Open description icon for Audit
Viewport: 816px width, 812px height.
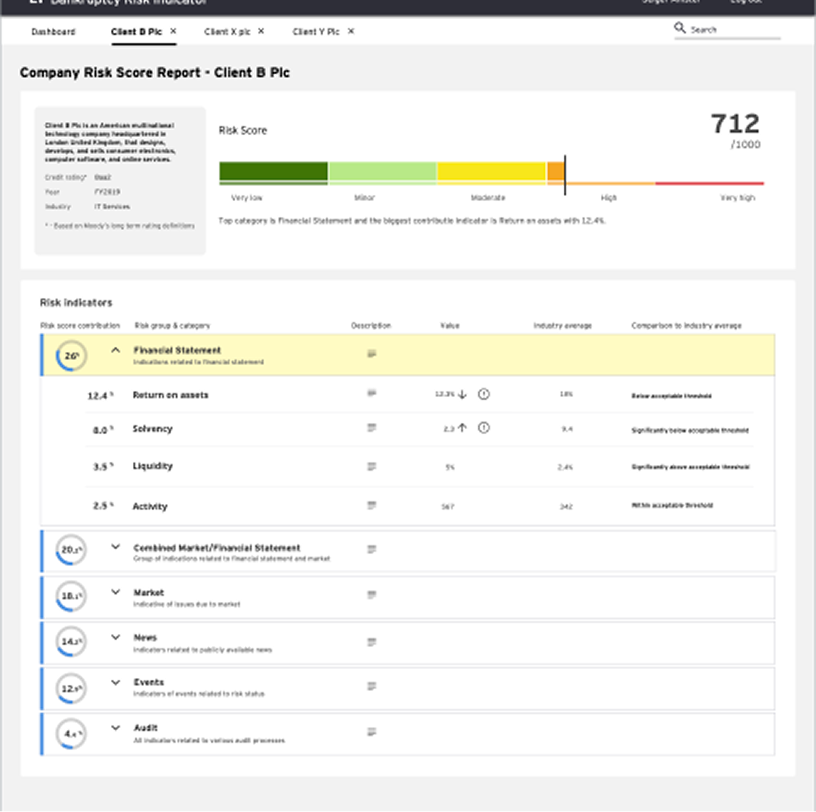click(372, 732)
